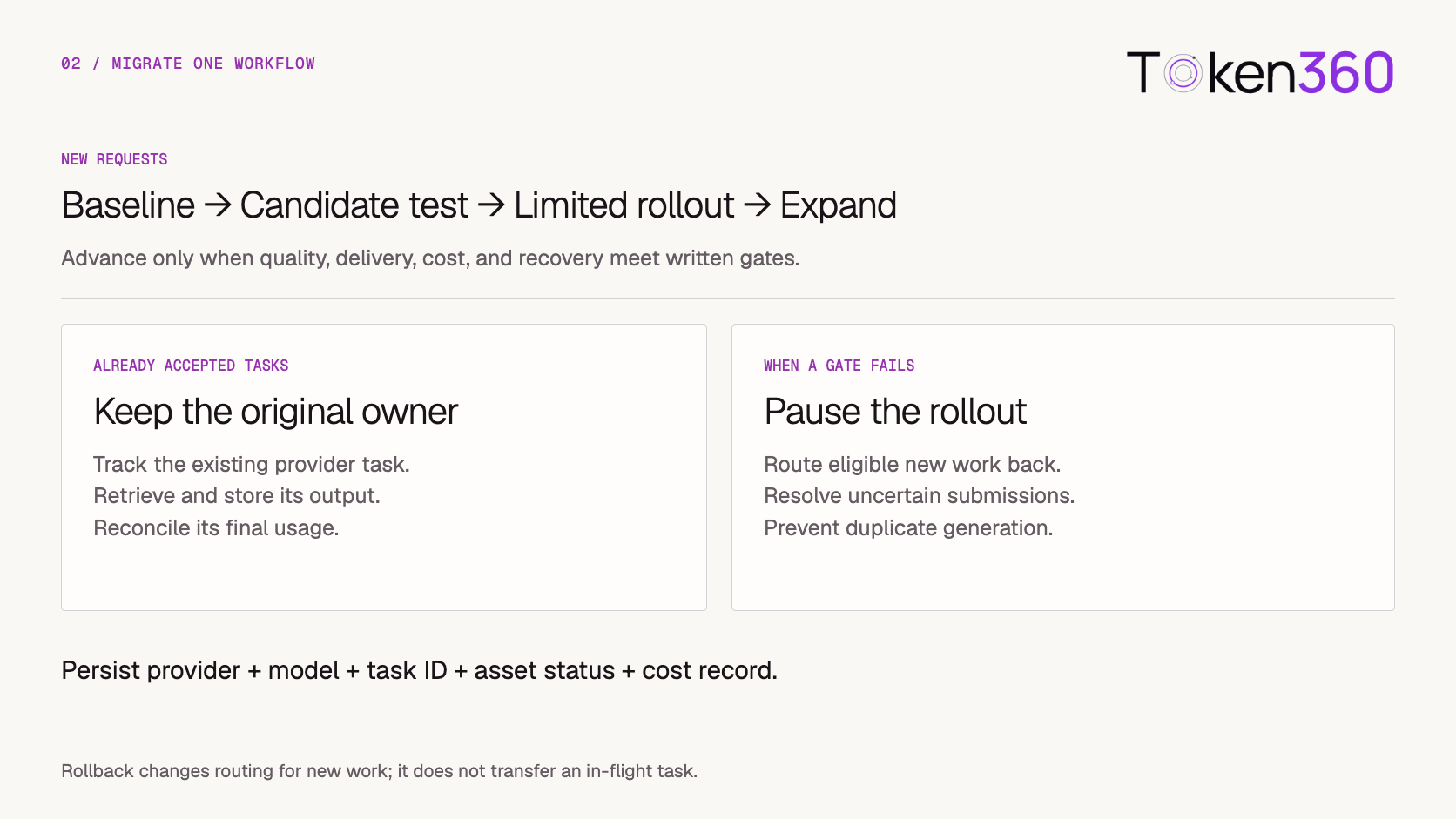
Task: Click the arrow between Baseline and Candidate test
Action: coord(218,205)
